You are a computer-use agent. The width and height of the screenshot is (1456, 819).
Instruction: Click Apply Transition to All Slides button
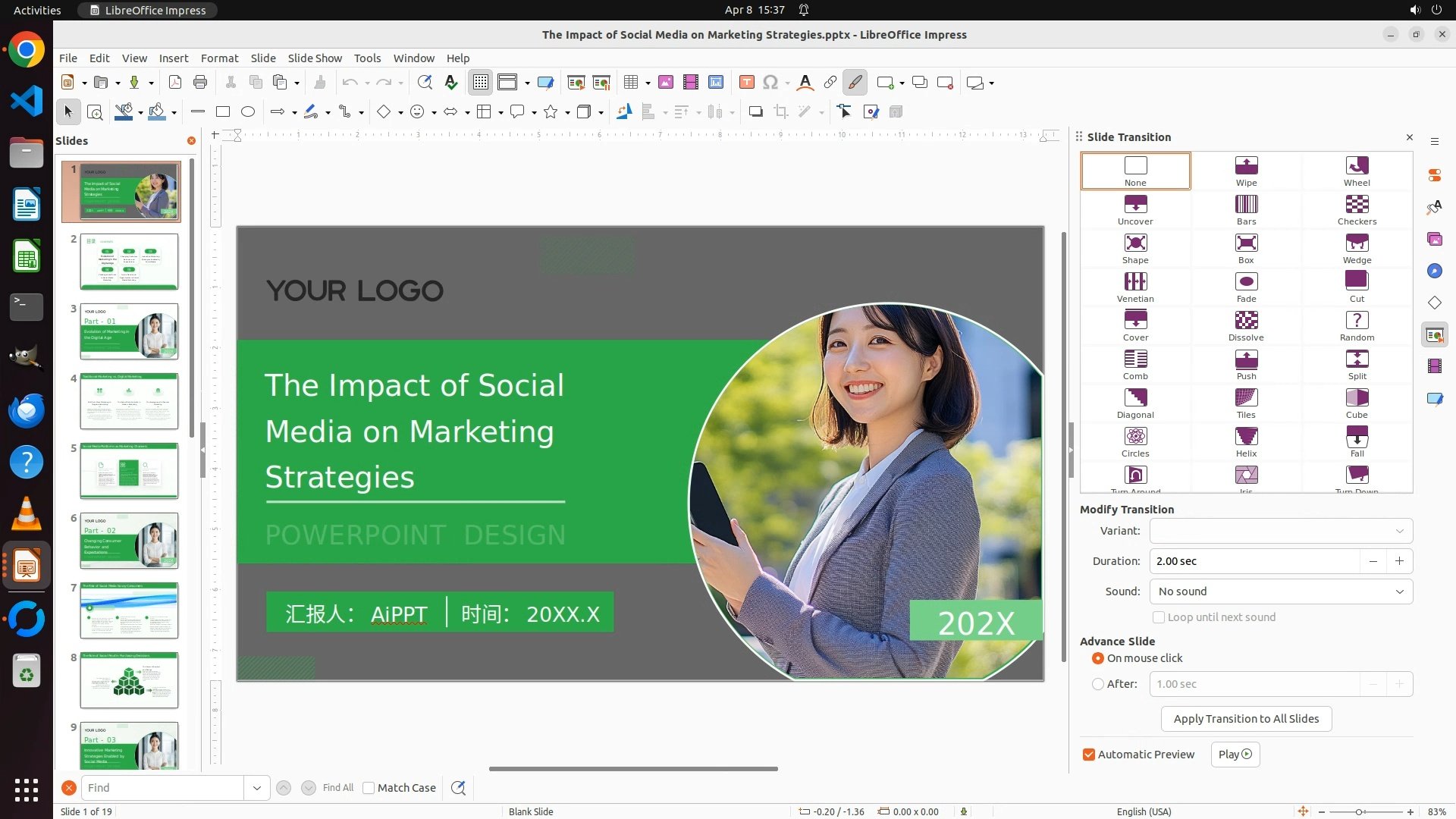tap(1246, 719)
